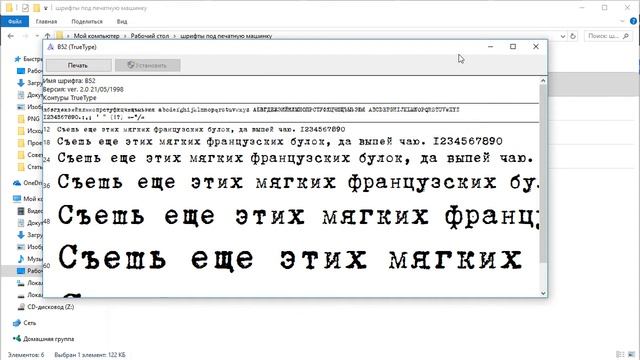Click 'Элементов: 6' in the status bar
This screenshot has width=640, height=360.
click(x=26, y=355)
